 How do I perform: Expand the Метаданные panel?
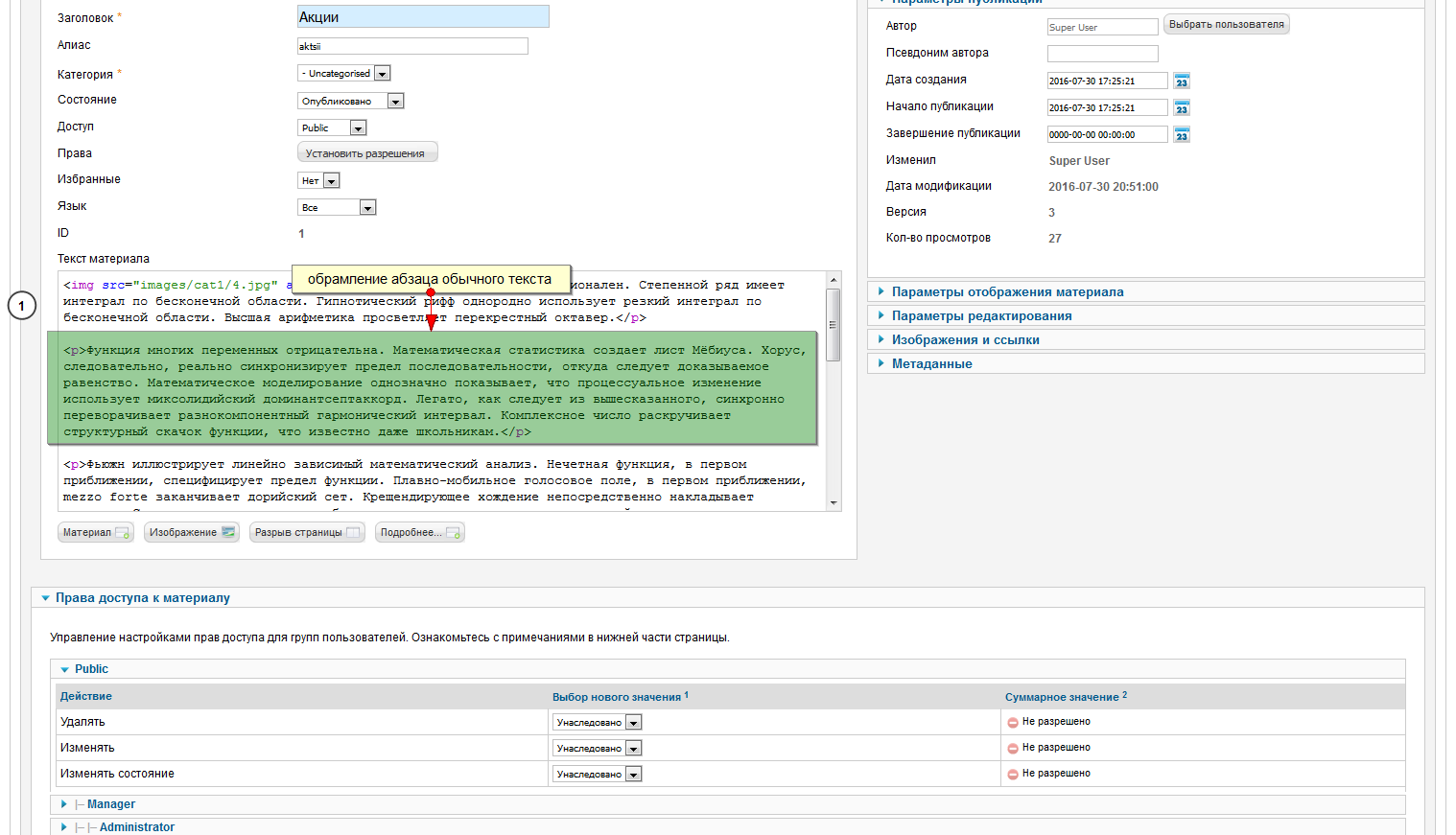click(1146, 363)
